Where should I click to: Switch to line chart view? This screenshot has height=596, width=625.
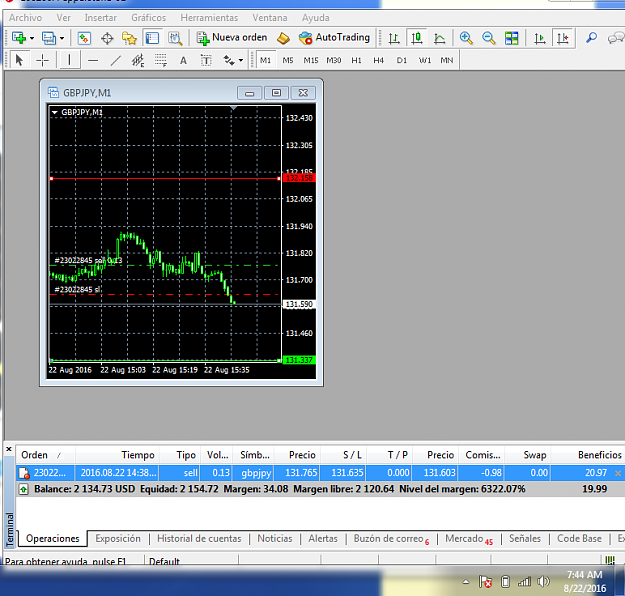(x=439, y=38)
